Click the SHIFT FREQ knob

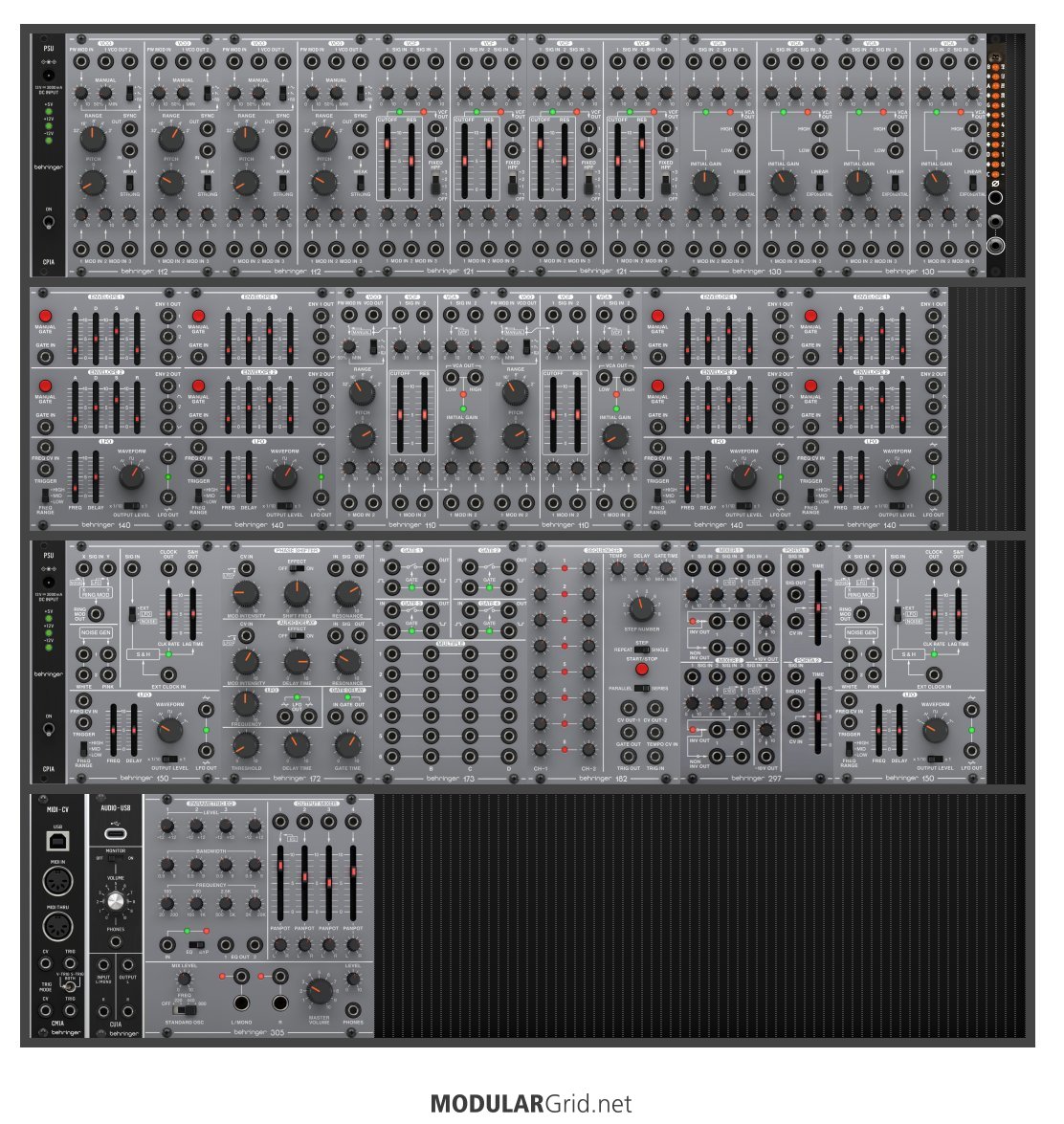tap(296, 593)
